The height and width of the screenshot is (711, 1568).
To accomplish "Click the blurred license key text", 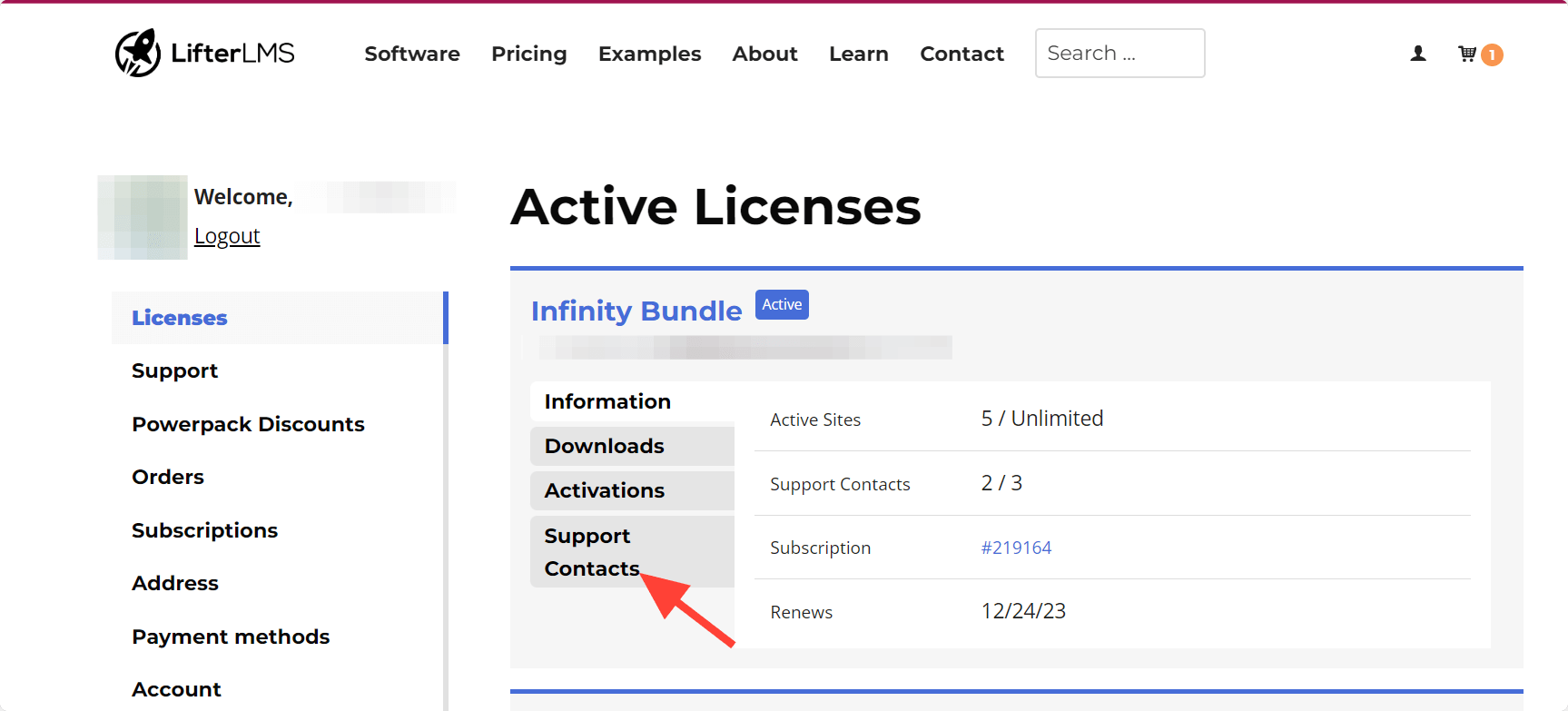I will (745, 348).
